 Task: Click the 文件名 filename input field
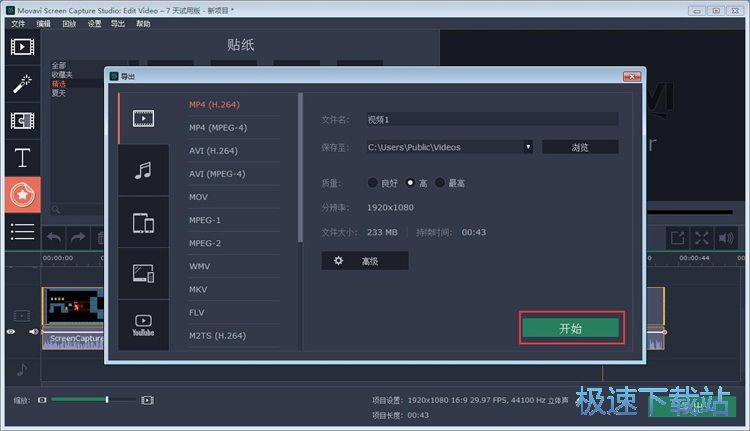tap(492, 119)
